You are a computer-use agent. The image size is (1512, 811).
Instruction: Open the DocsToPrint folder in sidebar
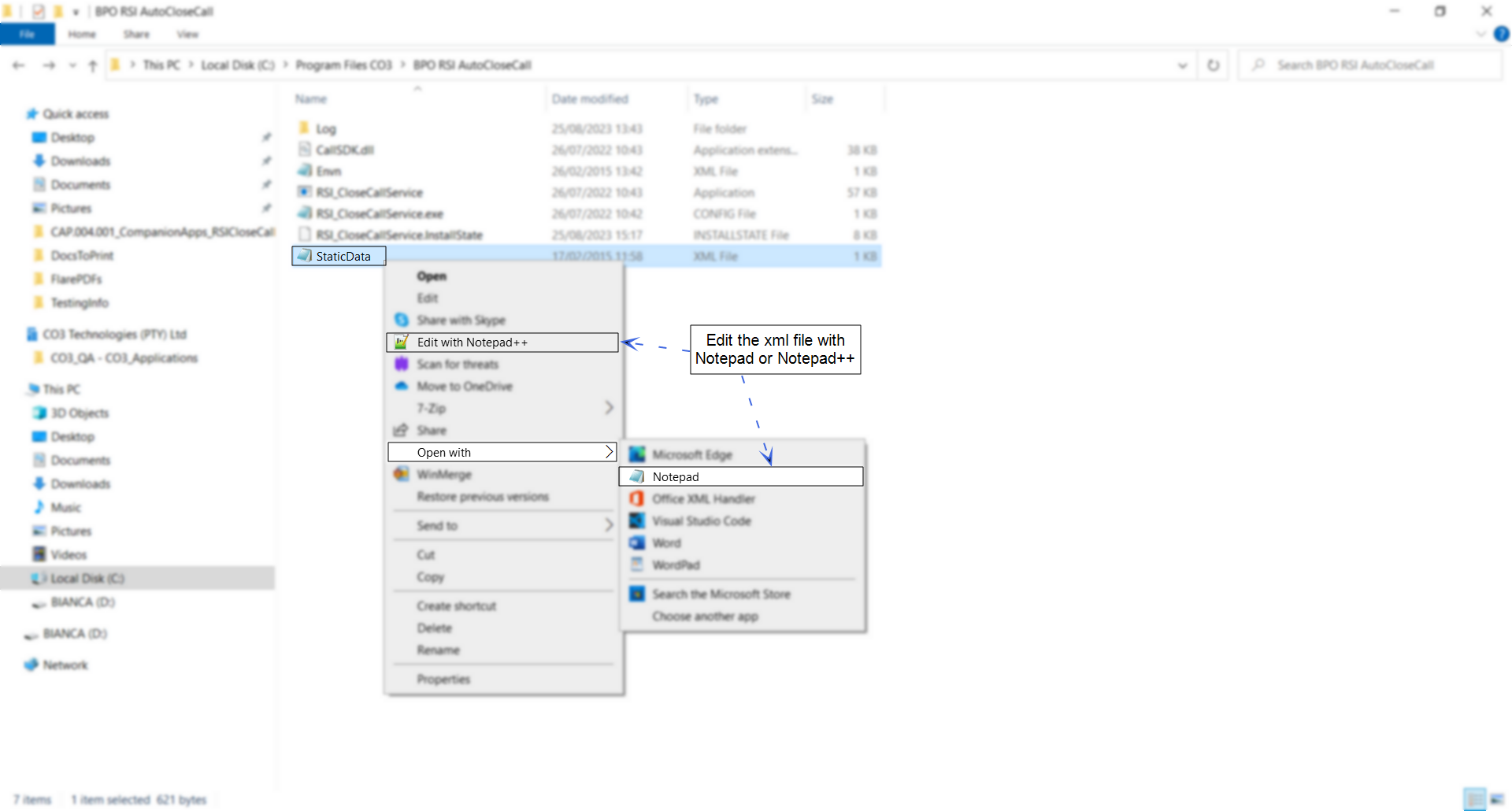coord(82,255)
